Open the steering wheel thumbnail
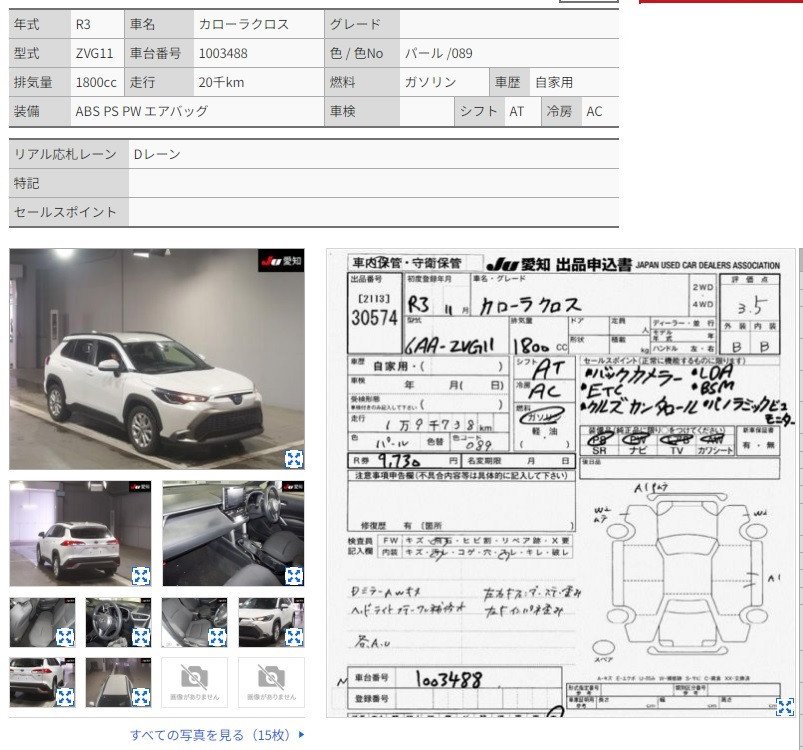The height and width of the screenshot is (750, 803). (118, 623)
